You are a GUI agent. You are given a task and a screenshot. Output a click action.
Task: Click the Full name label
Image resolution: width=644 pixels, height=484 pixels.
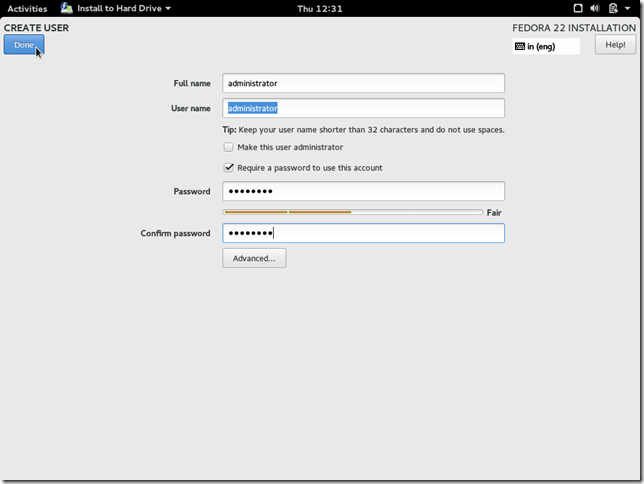[x=192, y=83]
